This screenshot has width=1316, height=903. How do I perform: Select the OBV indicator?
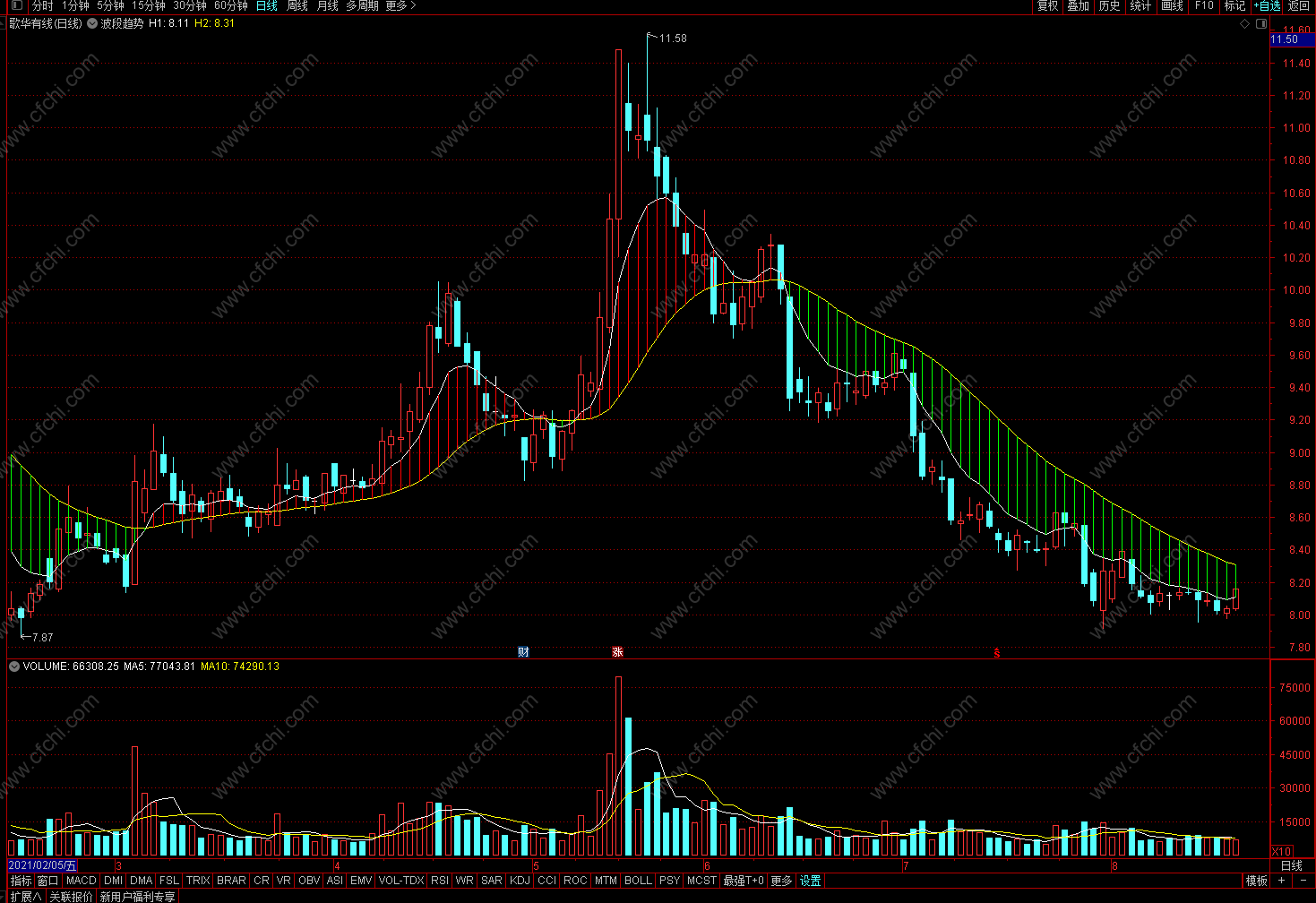click(x=309, y=881)
